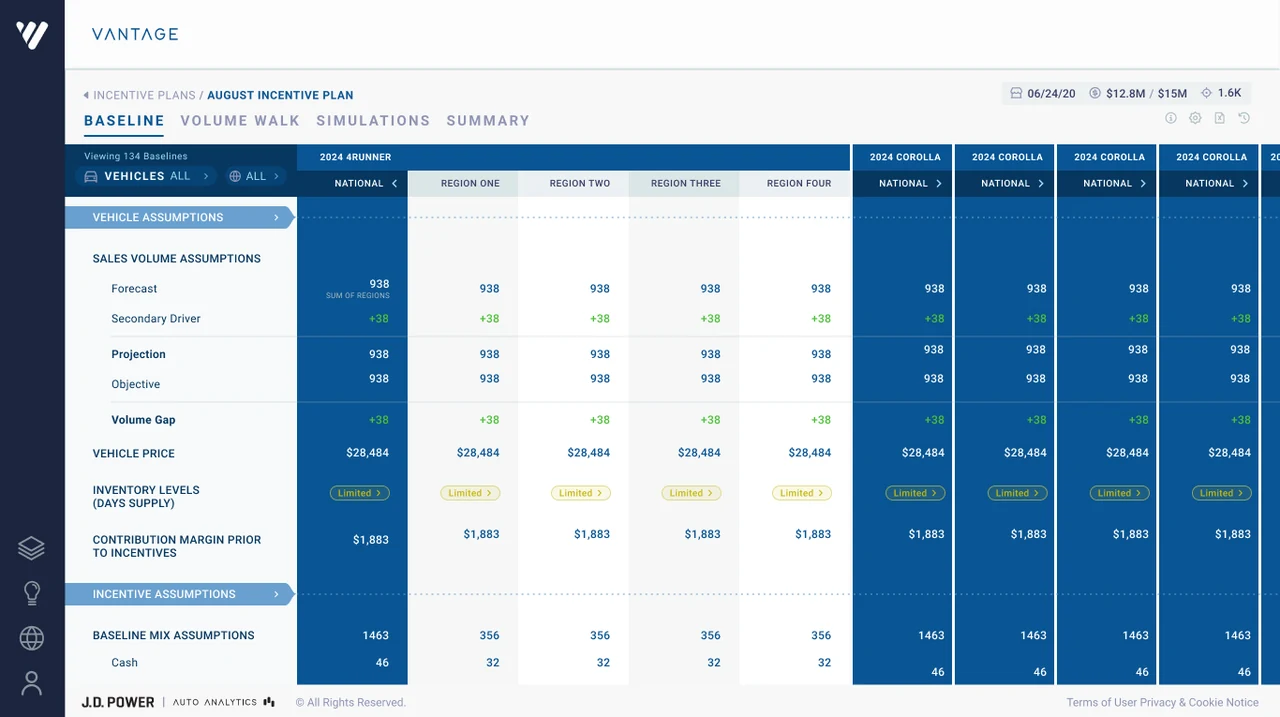Open the user profile icon
The image size is (1280, 717).
31,683
